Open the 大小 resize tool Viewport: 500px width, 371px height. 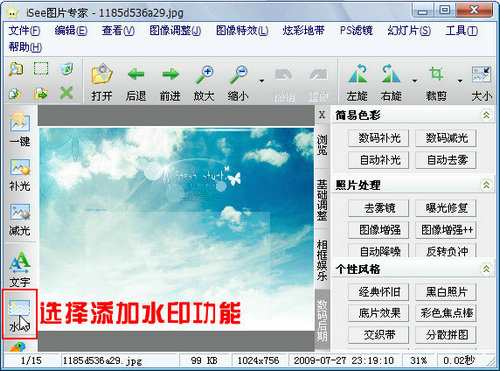click(481, 74)
